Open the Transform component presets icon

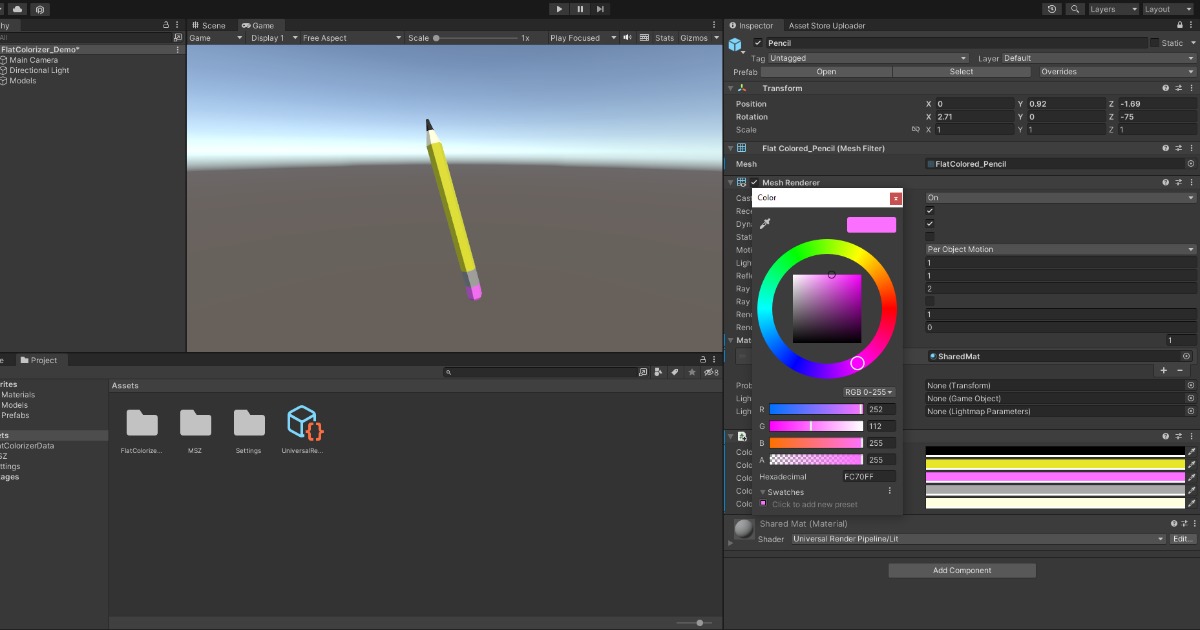(1177, 88)
